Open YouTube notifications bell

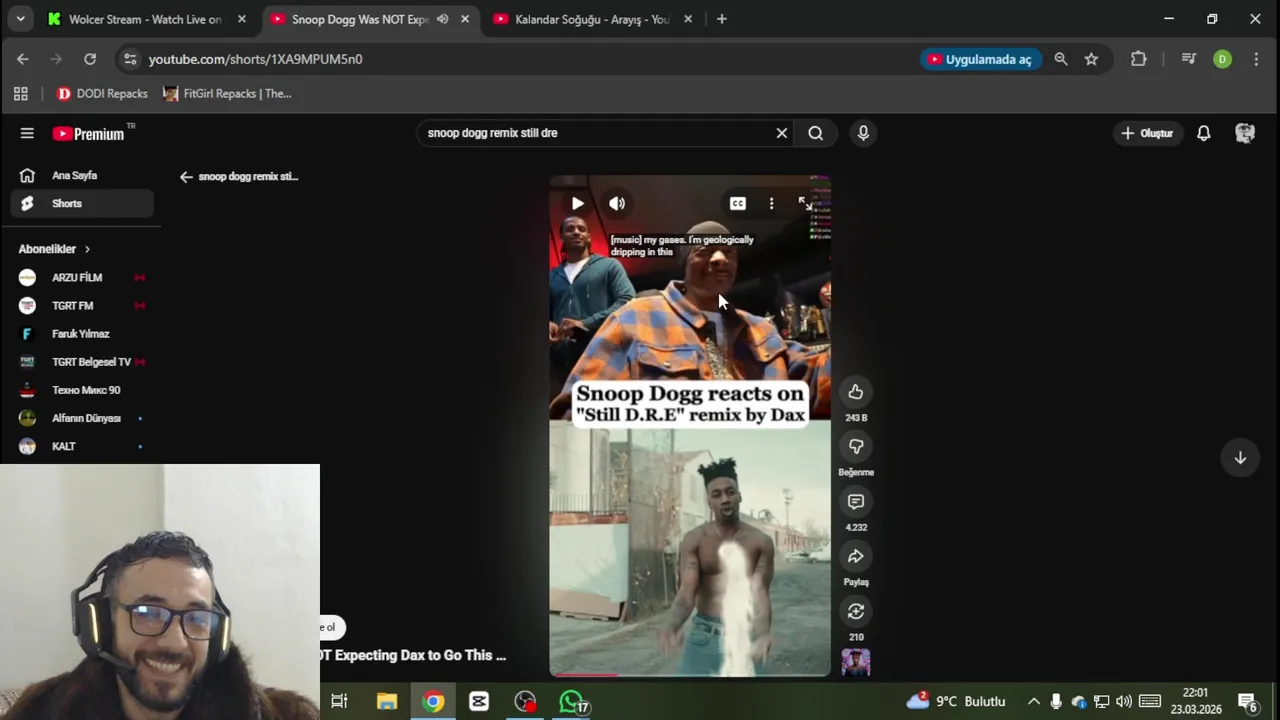[x=1204, y=133]
